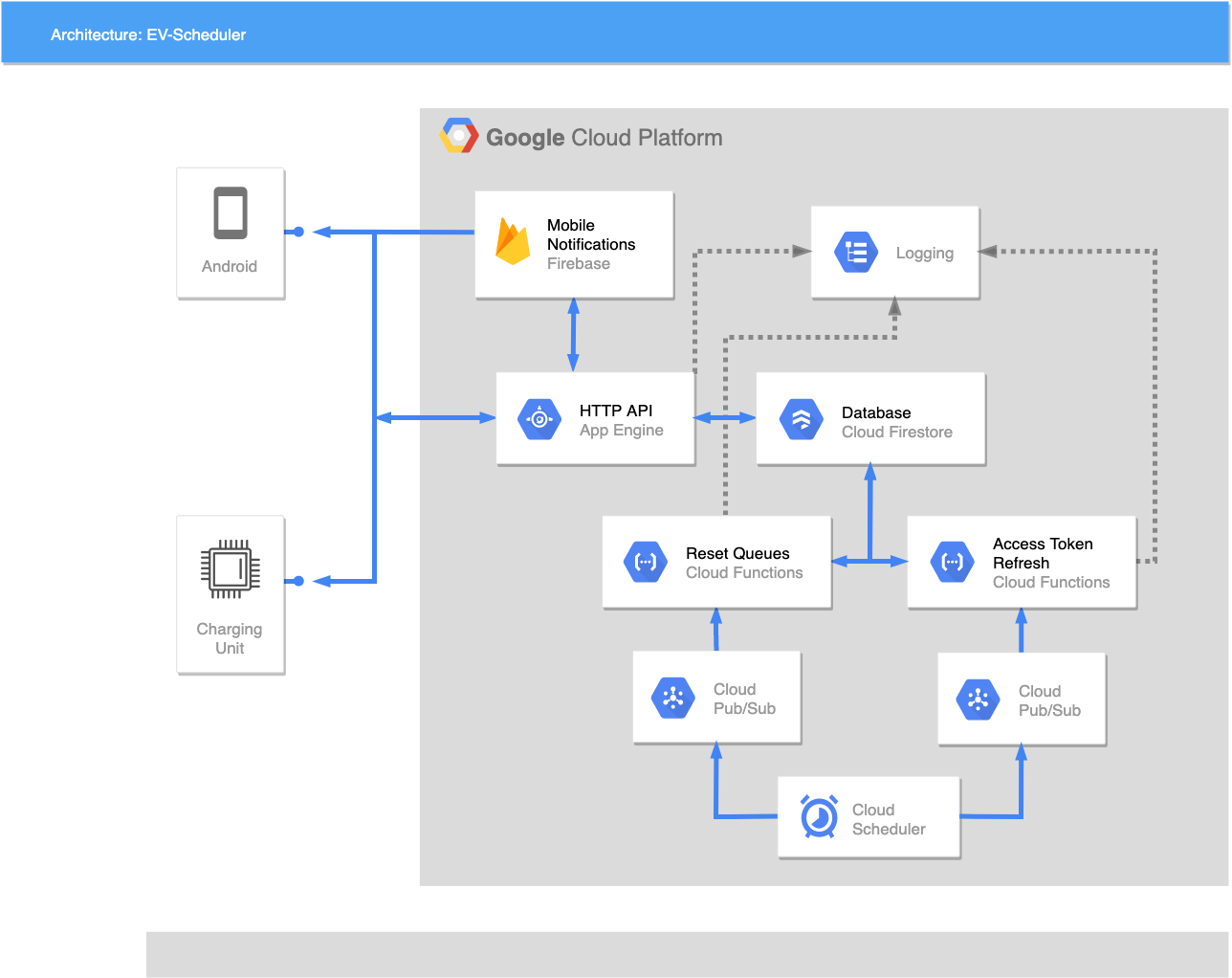Viewport: 1232px width, 978px height.
Task: Click the Database label text
Action: [876, 412]
